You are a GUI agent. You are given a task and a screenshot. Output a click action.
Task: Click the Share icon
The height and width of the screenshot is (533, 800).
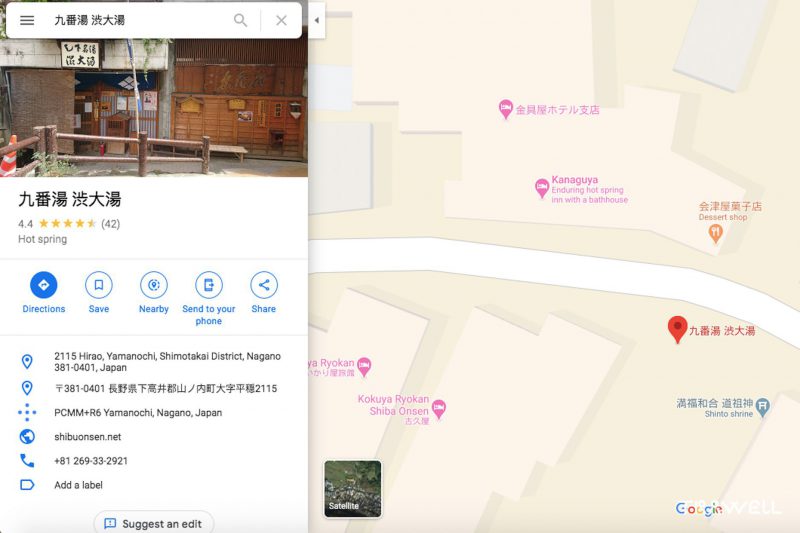pyautogui.click(x=264, y=285)
